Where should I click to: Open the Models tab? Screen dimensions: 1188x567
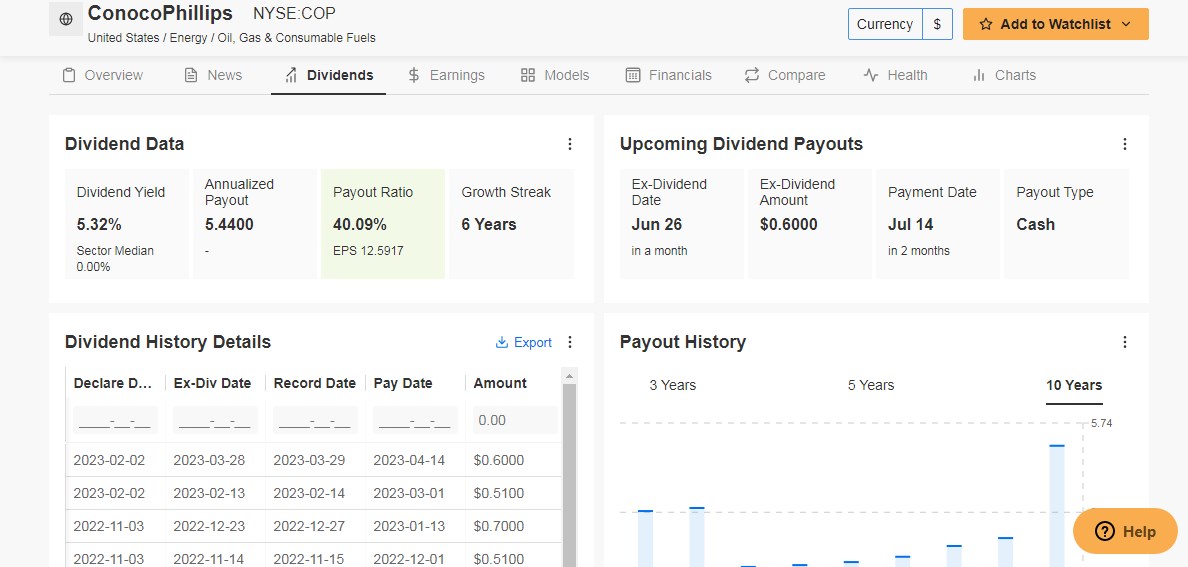pos(555,75)
